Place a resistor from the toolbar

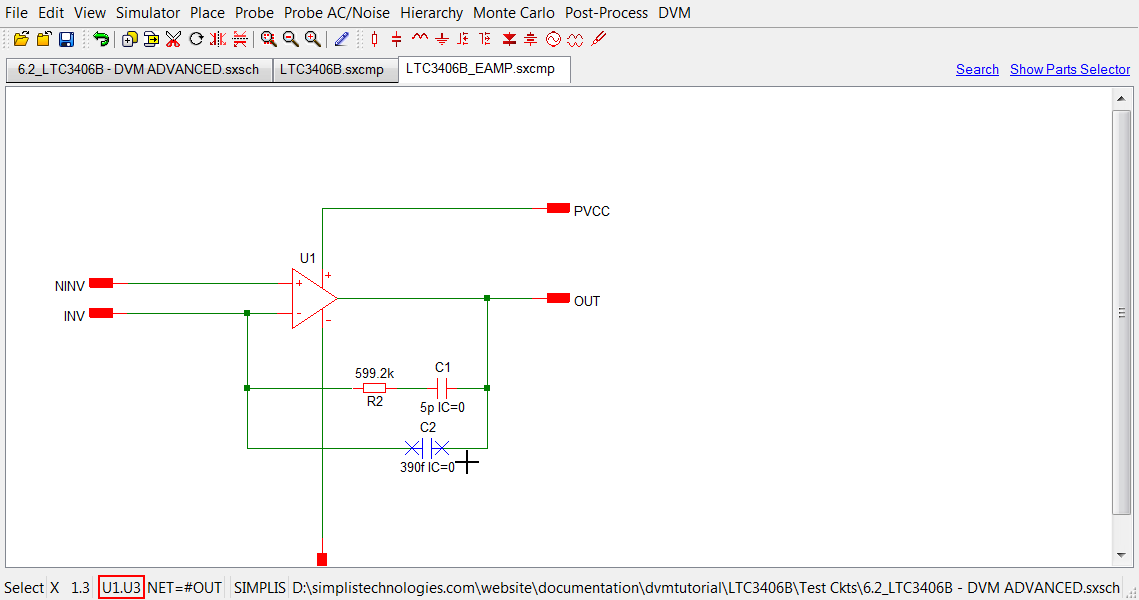pyautogui.click(x=375, y=39)
